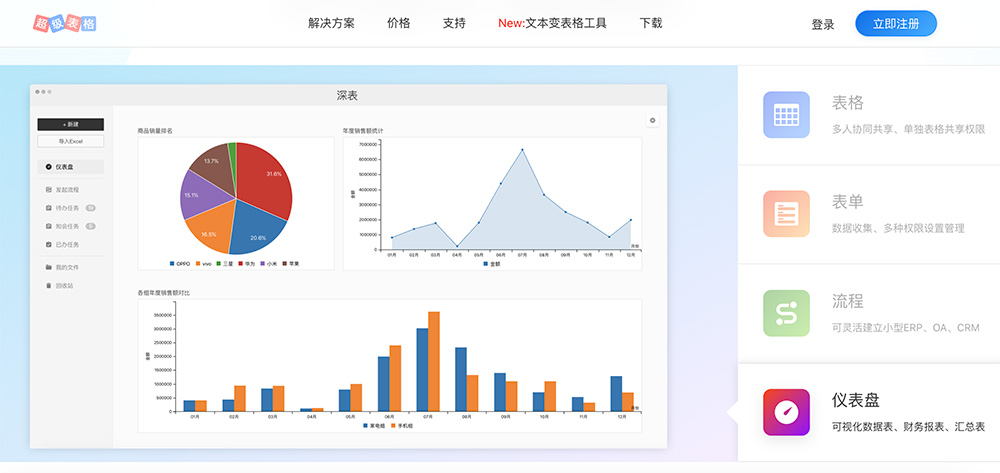The image size is (1000, 473).
Task: Click the 发起流程 sidebar icon
Action: (48, 190)
